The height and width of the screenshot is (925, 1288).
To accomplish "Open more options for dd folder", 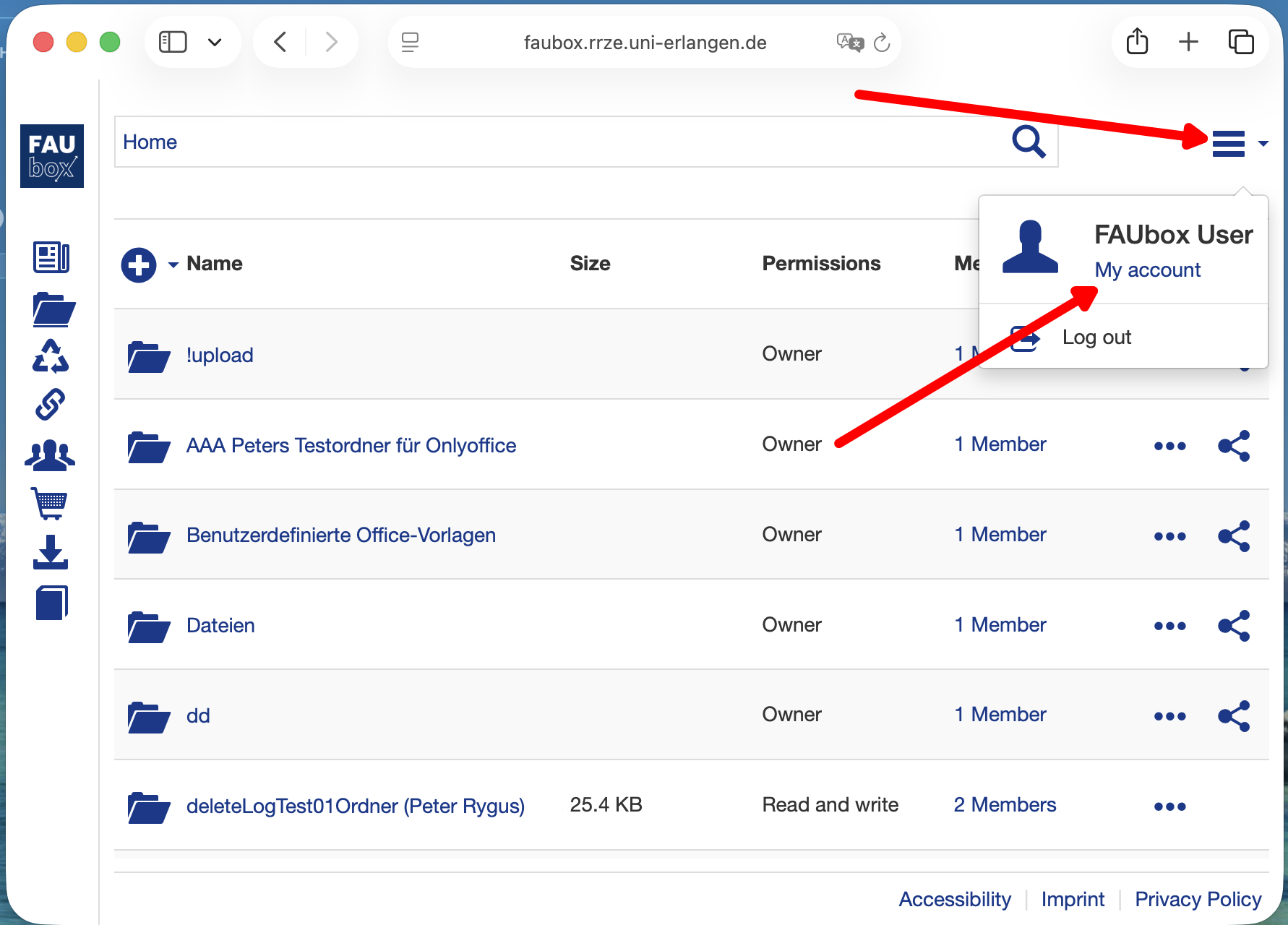I will point(1169,716).
